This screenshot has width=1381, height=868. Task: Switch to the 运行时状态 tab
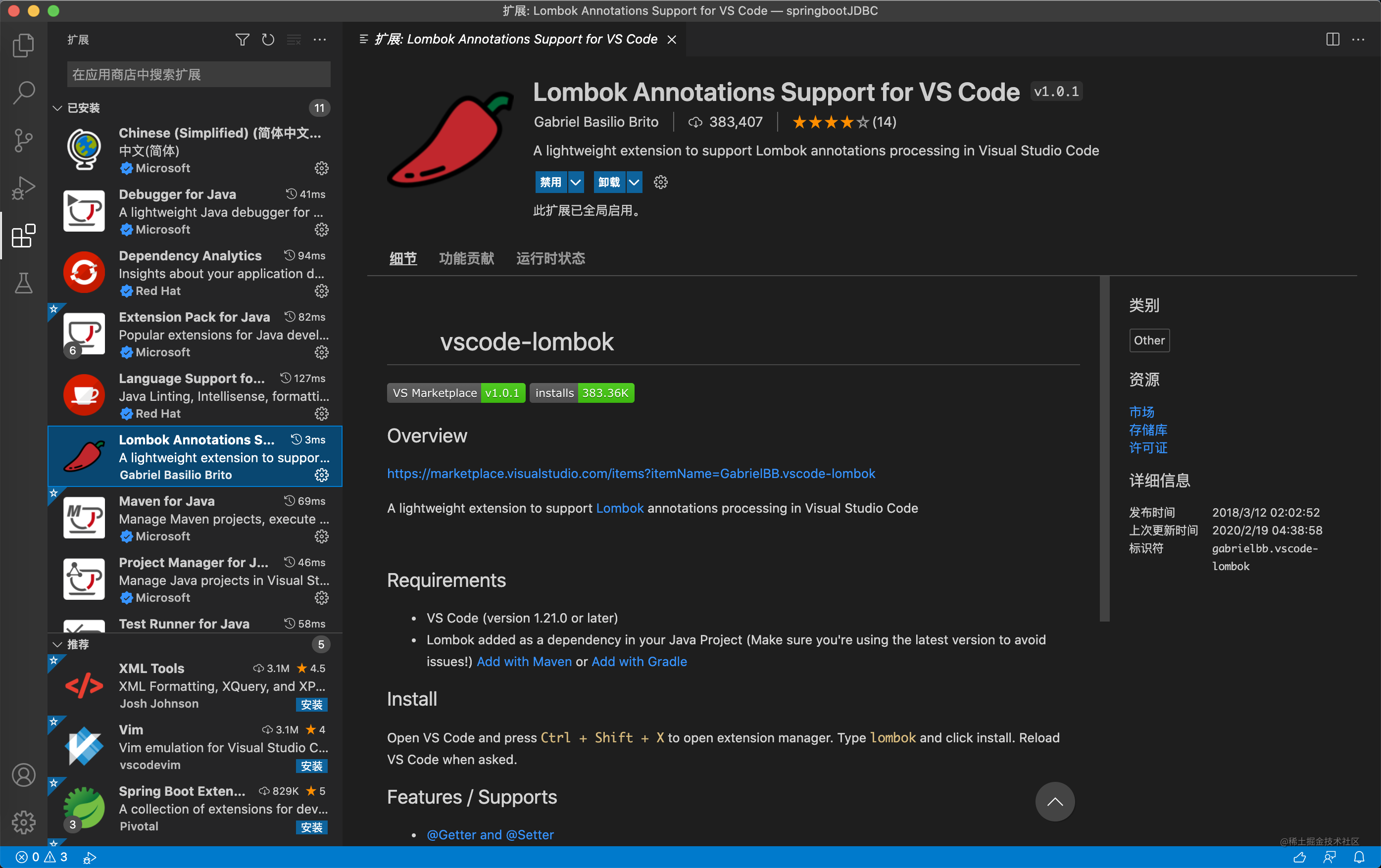[x=550, y=258]
